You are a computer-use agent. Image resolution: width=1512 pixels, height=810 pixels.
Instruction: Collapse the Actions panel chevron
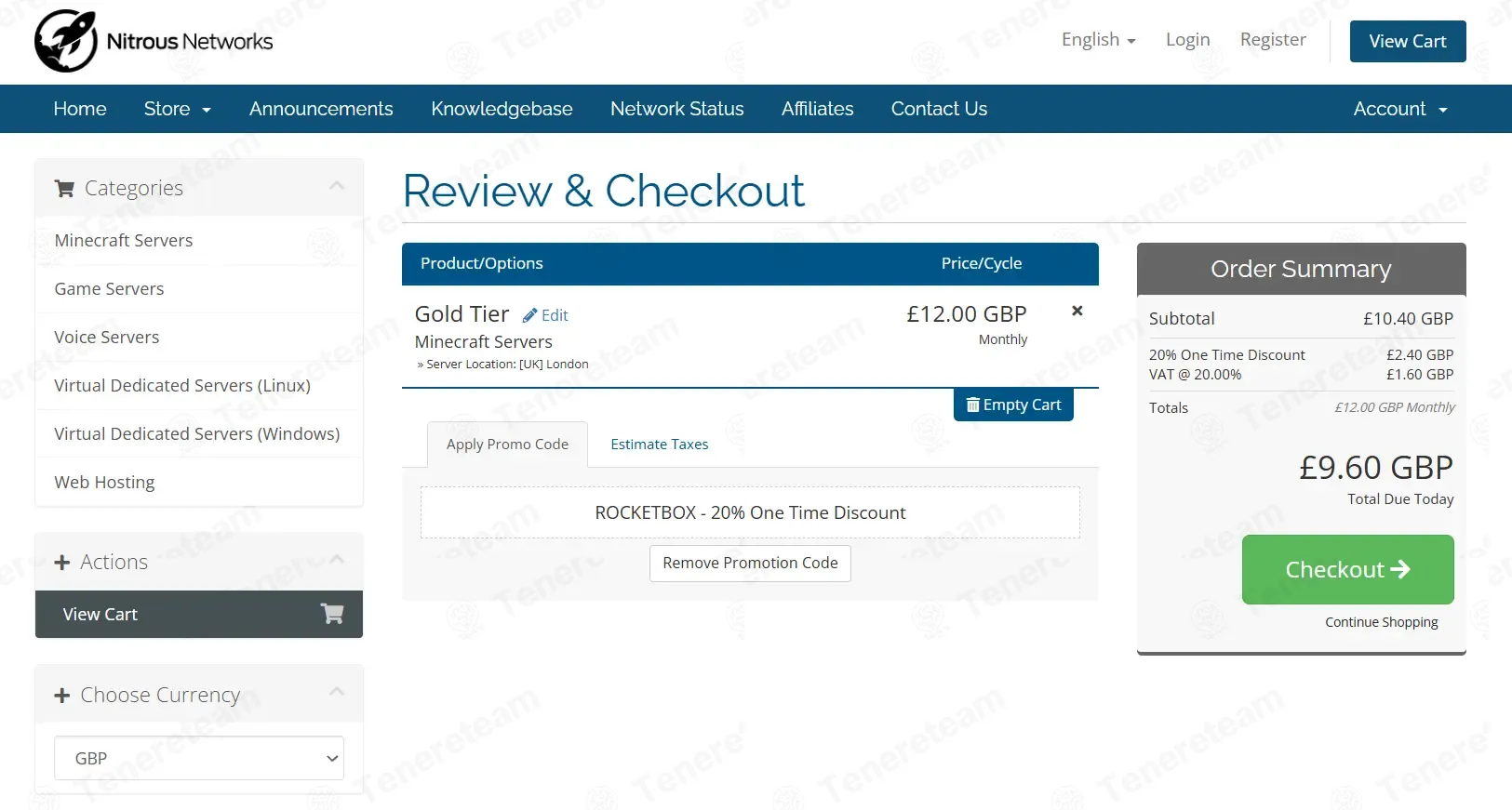tap(337, 560)
